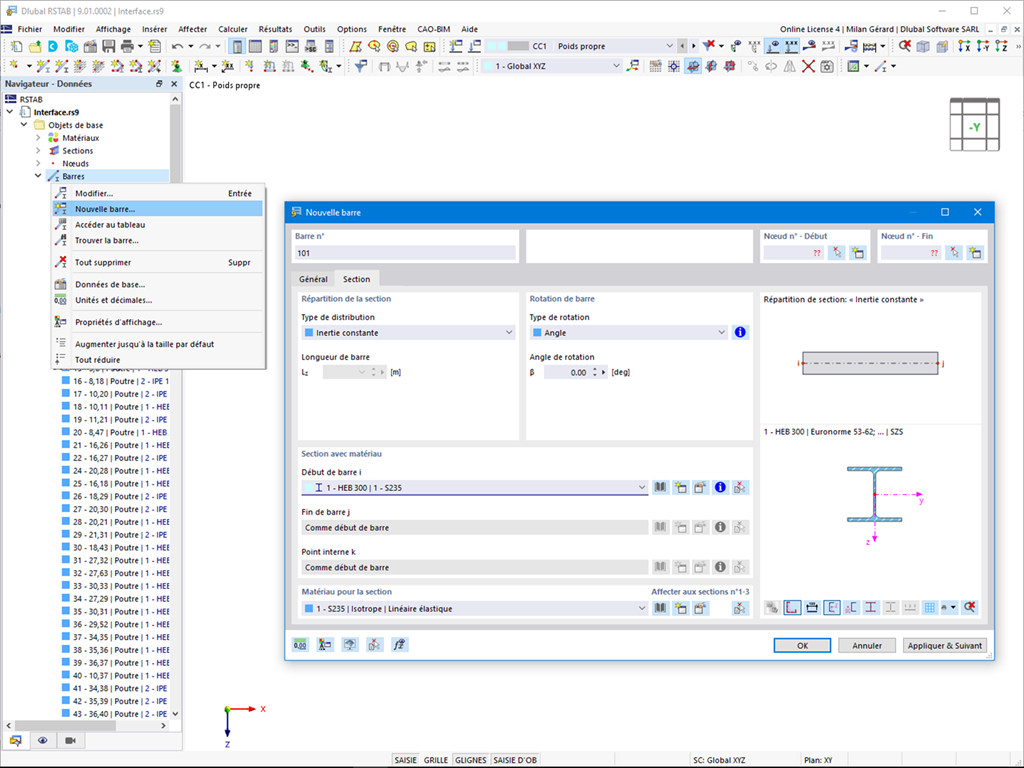Image resolution: width=1024 pixels, height=768 pixels.
Task: Click the undo arrow icon
Action: [x=178, y=46]
